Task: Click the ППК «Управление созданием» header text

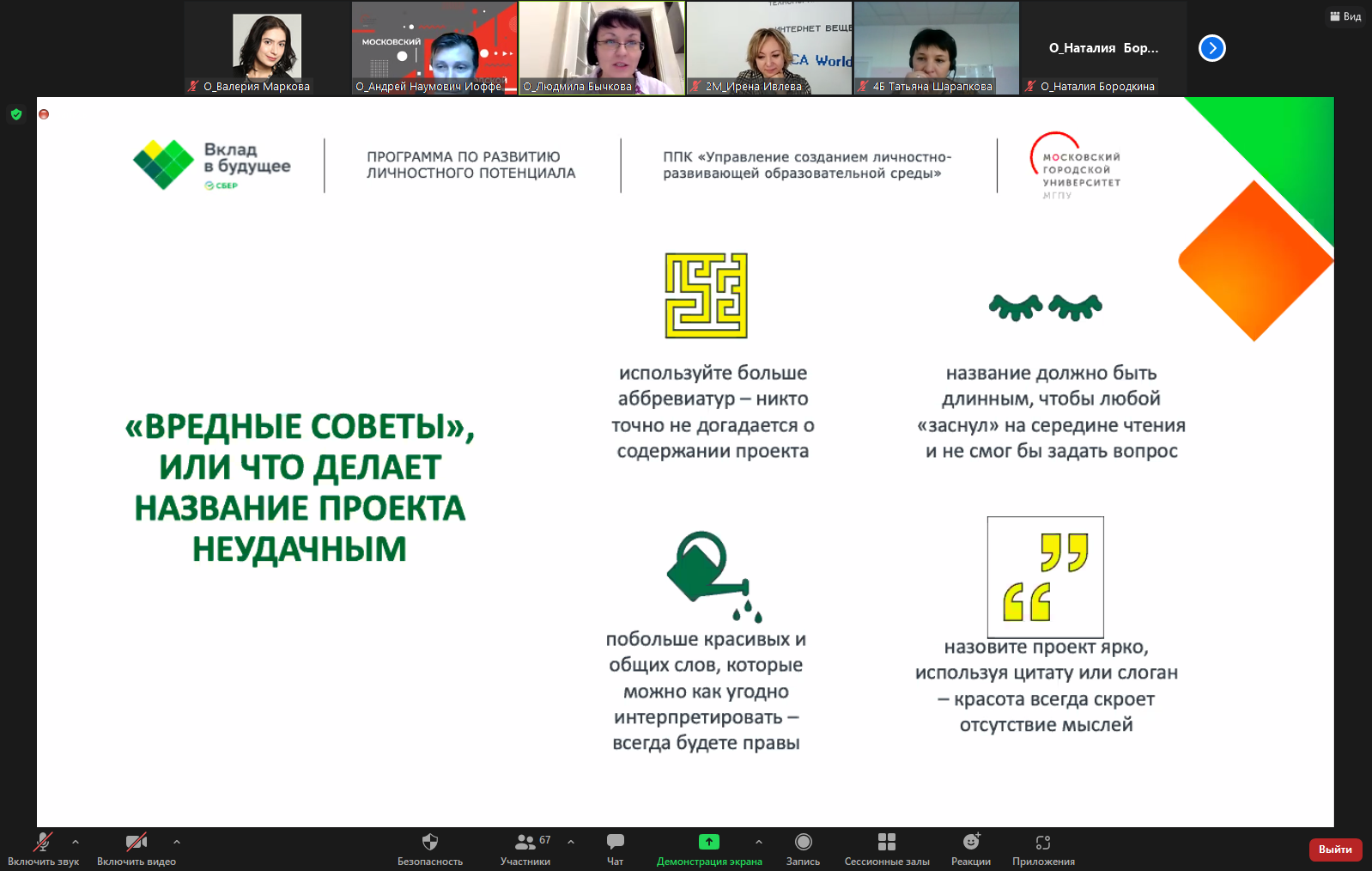Action: [807, 165]
